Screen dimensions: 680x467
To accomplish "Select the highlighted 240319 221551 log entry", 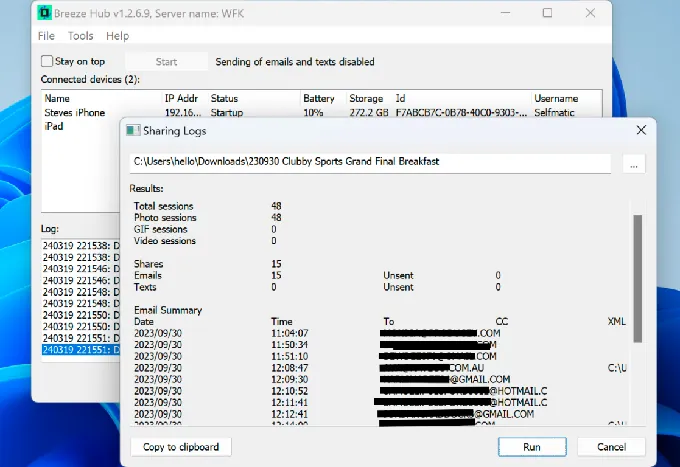I will (x=81, y=349).
